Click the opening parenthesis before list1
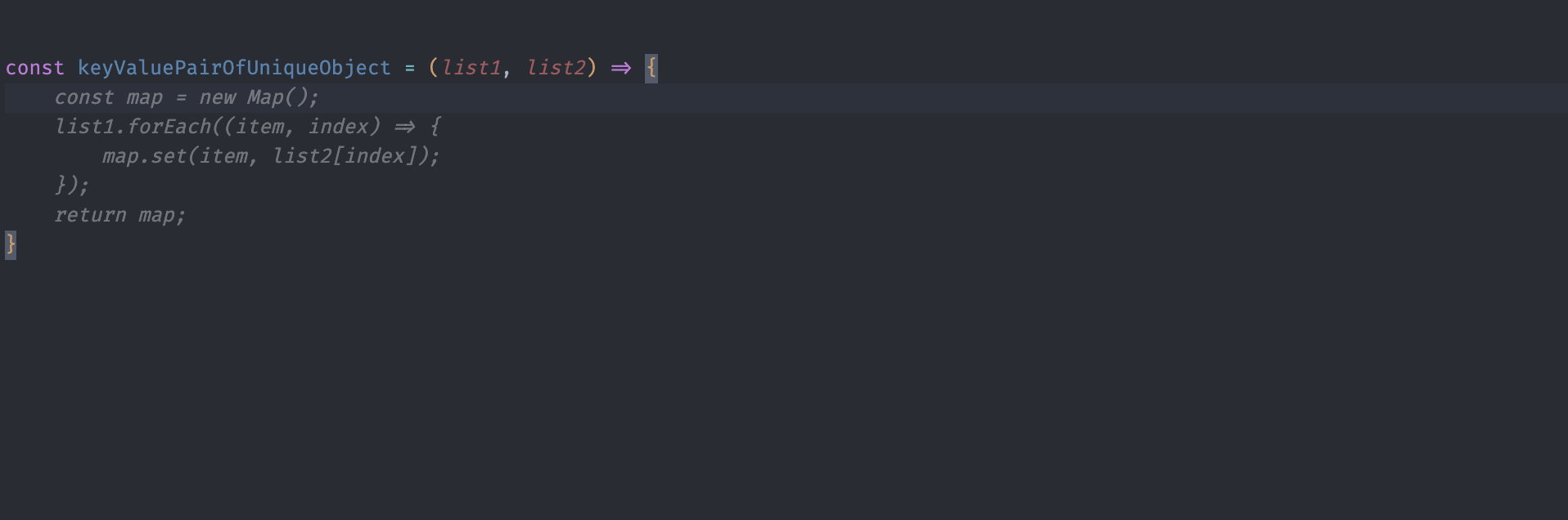1568x520 pixels. tap(434, 68)
